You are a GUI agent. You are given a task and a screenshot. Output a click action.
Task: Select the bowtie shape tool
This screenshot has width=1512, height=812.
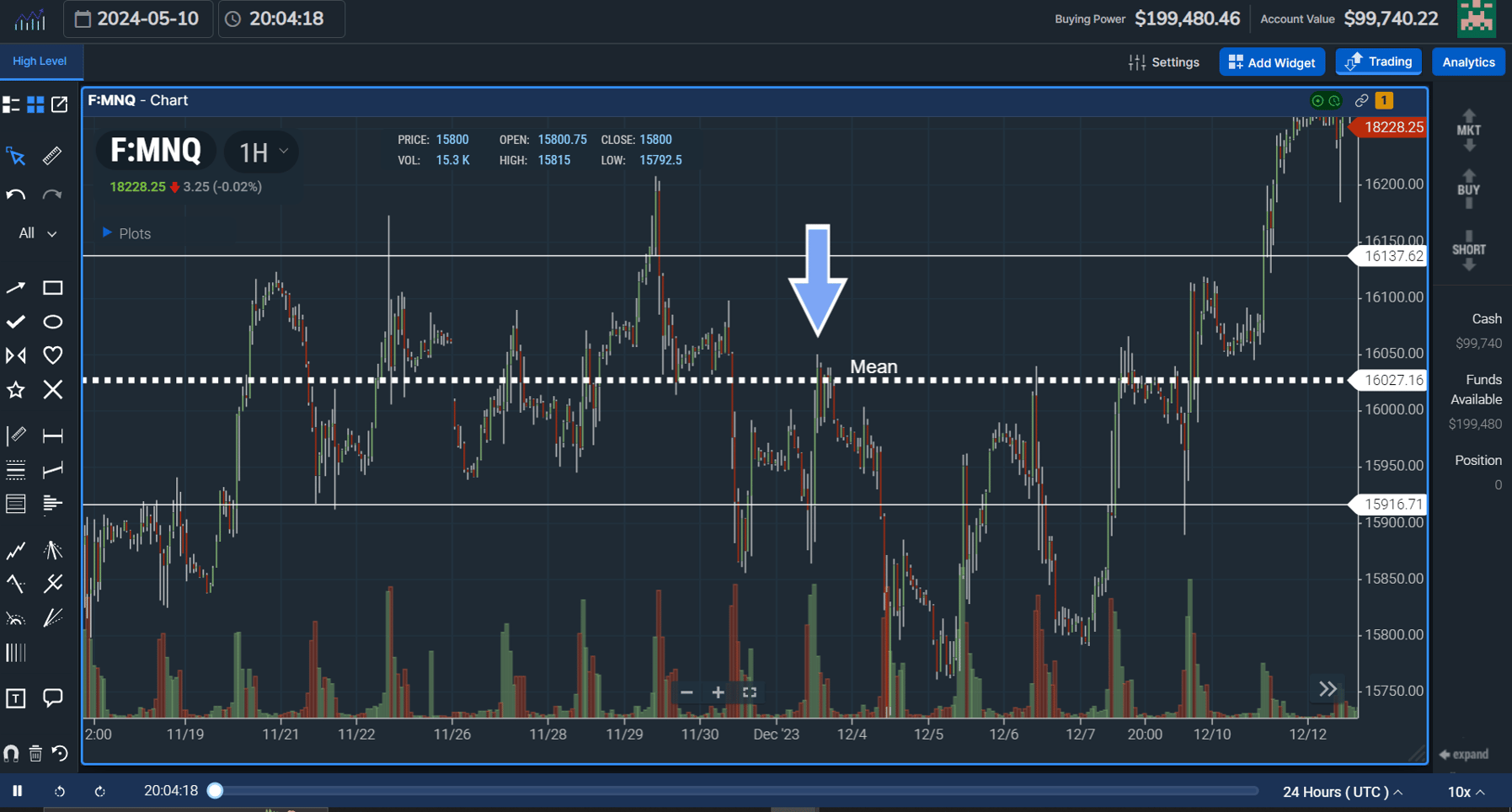[x=15, y=355]
